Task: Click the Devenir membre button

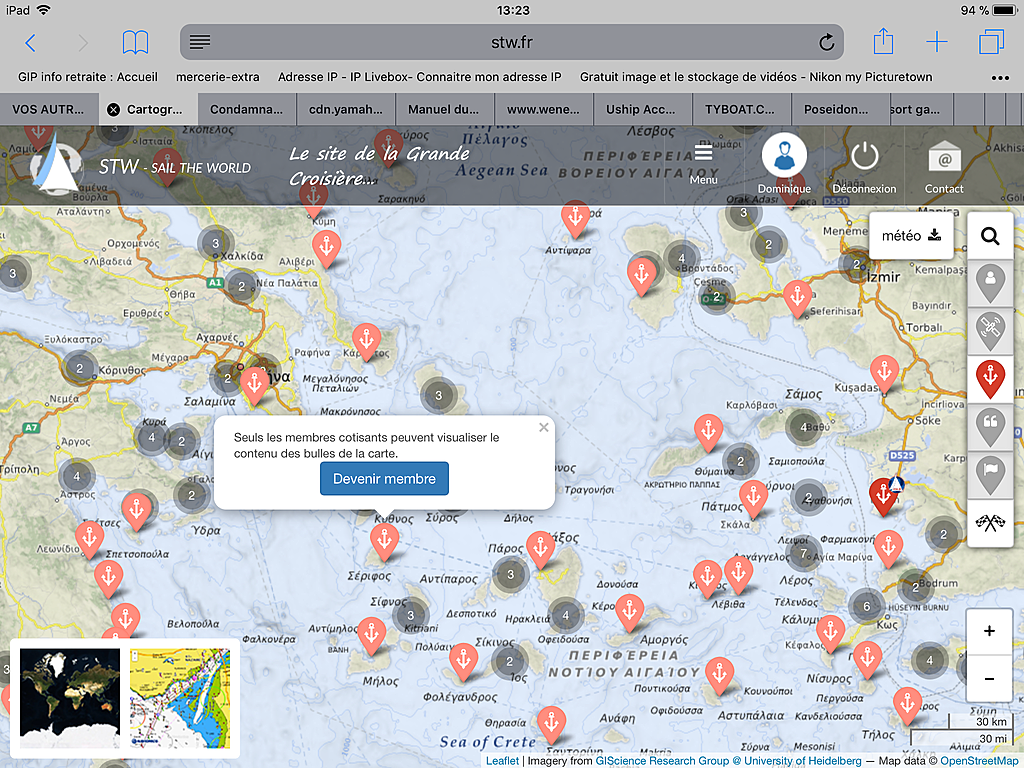Action: tap(384, 479)
